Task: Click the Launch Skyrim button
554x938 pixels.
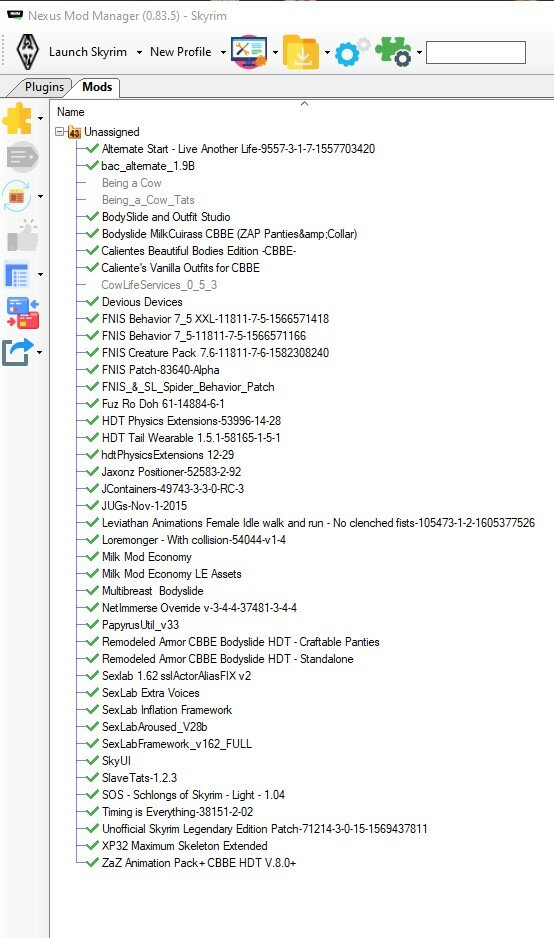Action: pyautogui.click(x=88, y=52)
